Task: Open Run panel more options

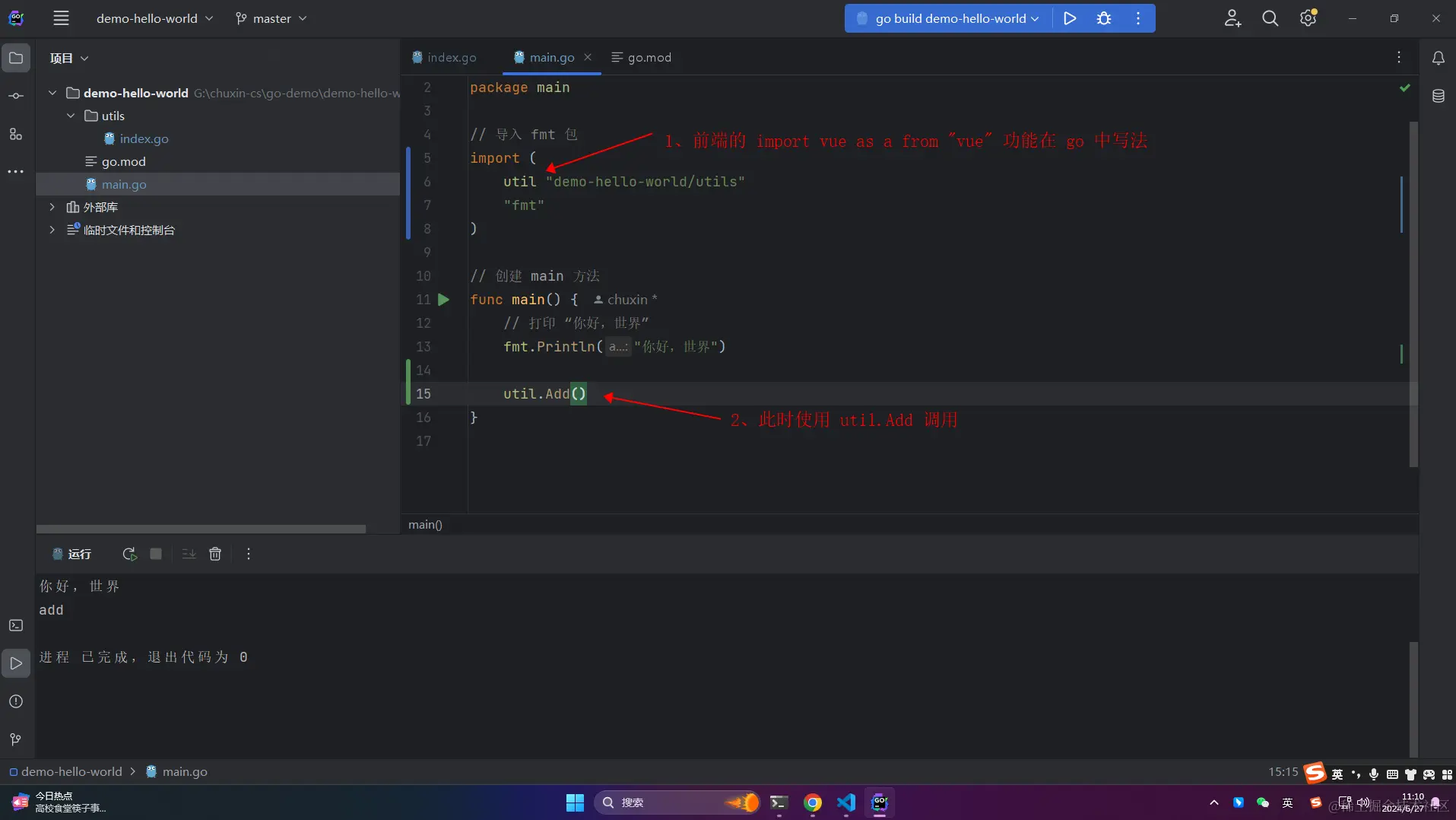Action: (x=249, y=555)
